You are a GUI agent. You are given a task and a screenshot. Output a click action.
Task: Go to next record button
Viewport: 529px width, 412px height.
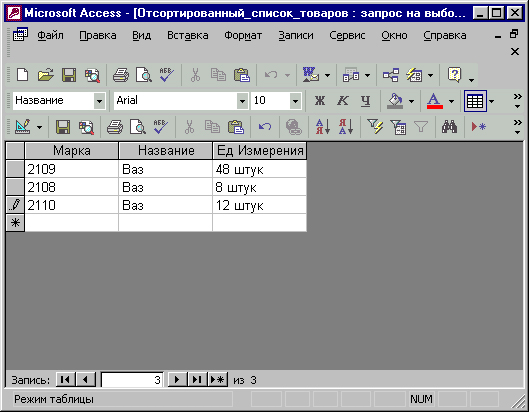(177, 380)
